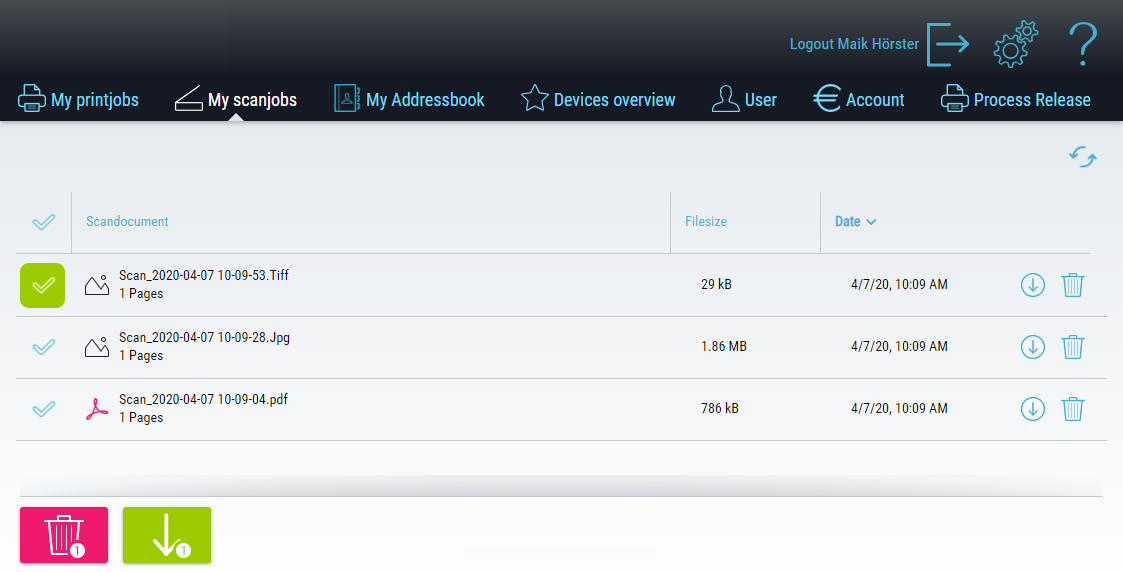This screenshot has height=572, width=1123.
Task: Select the pdf scan row checkbox
Action: click(x=43, y=409)
